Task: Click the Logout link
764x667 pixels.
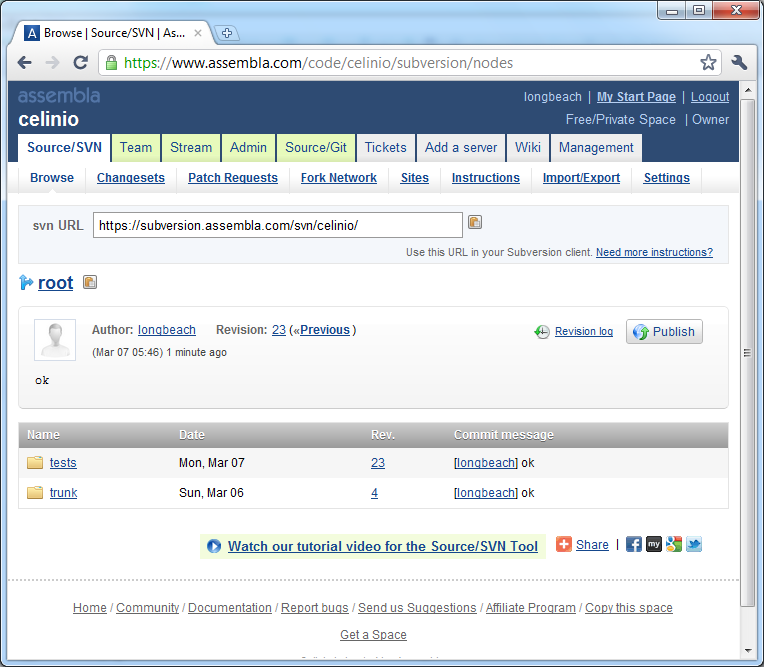Action: pyautogui.click(x=710, y=97)
